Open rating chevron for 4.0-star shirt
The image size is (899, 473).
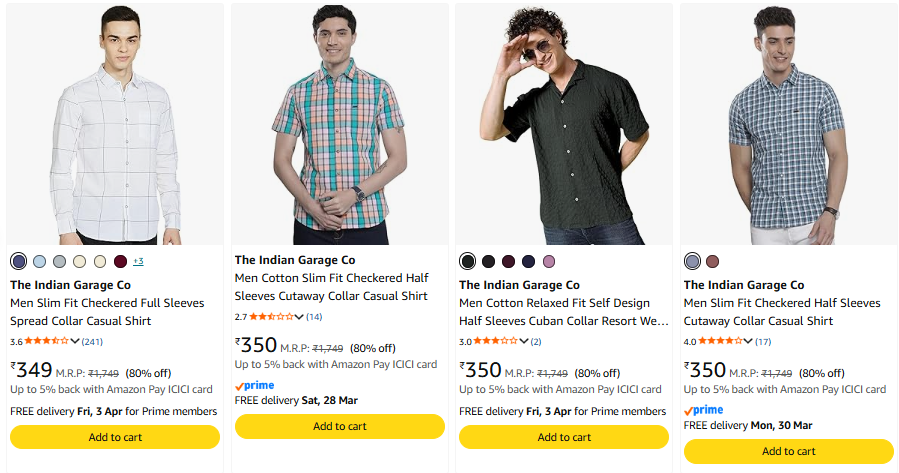(x=749, y=341)
